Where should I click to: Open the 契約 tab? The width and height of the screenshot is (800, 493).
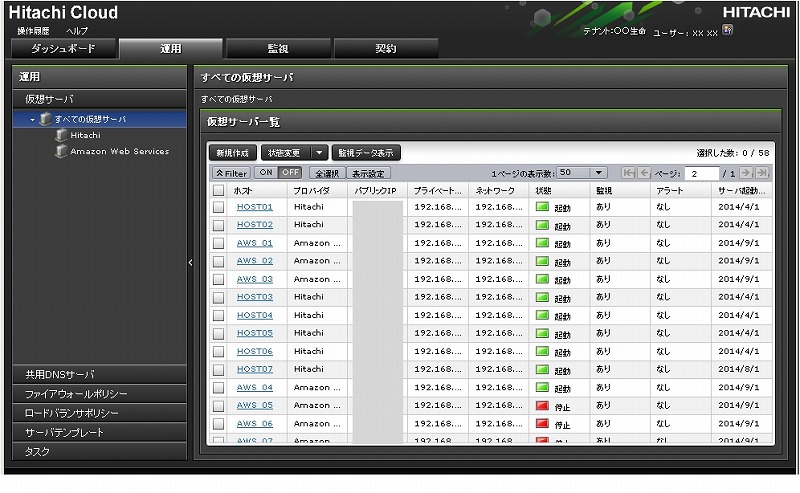pos(386,48)
